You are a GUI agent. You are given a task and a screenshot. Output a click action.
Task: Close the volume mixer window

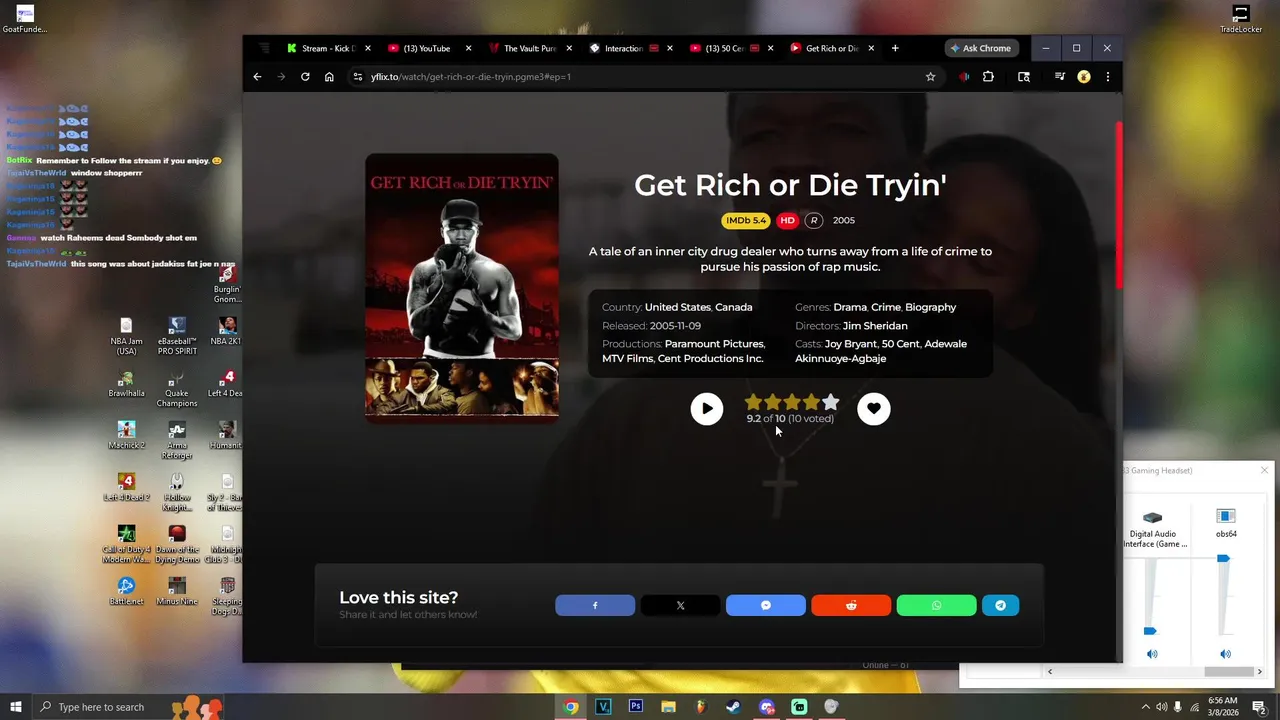1264,470
